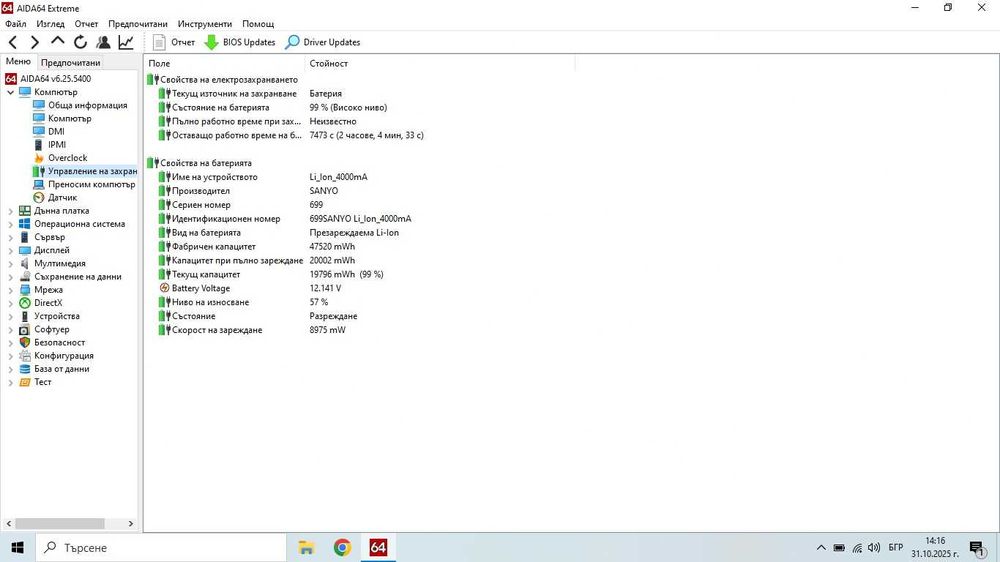The image size is (1000, 562).
Task: Click the Търсене taskbar search box
Action: point(161,547)
